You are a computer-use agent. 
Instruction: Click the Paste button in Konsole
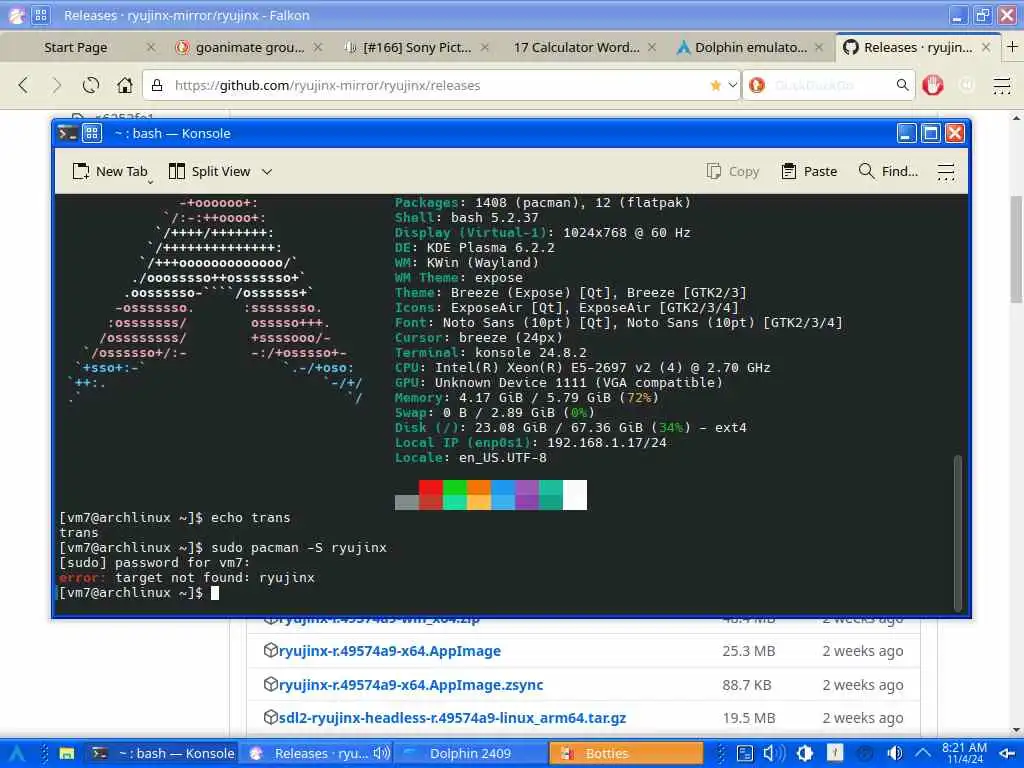809,171
